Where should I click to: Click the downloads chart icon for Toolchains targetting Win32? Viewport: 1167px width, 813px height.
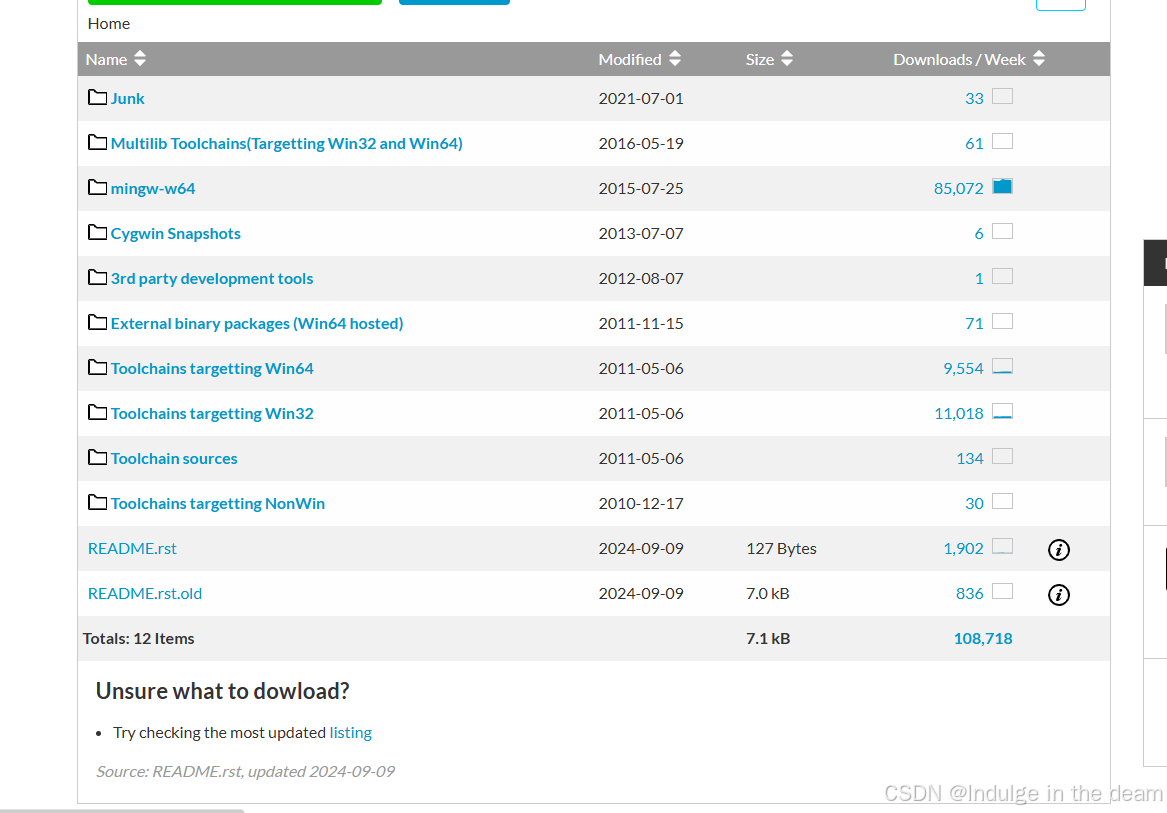[1002, 412]
